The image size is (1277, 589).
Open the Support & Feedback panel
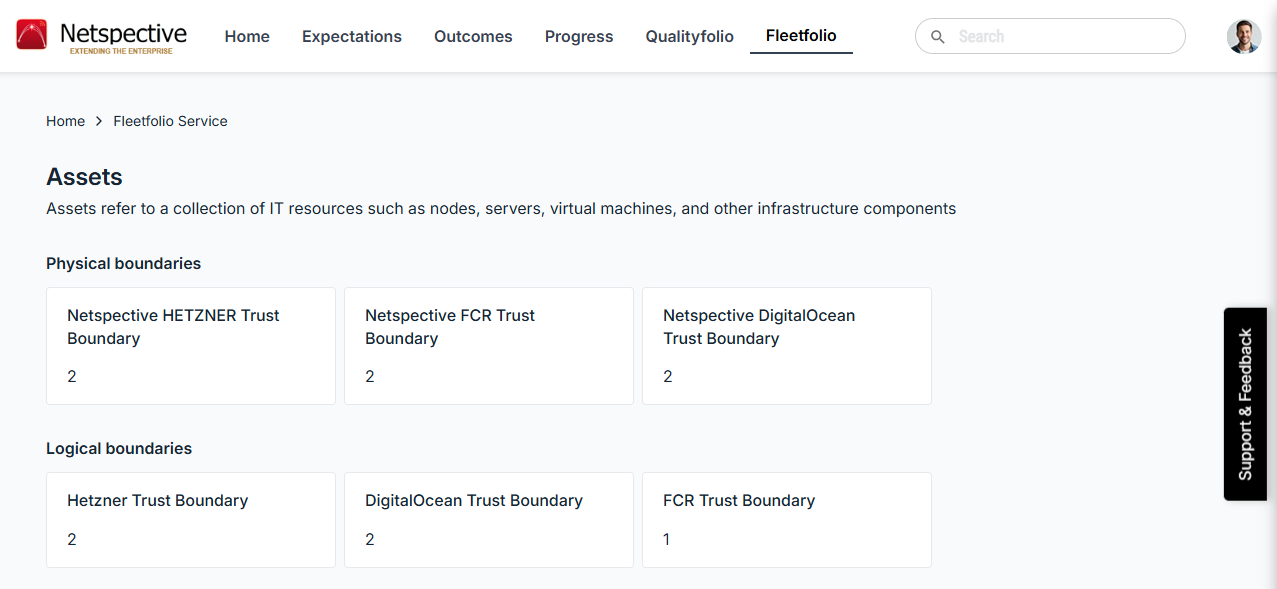[x=1245, y=404]
